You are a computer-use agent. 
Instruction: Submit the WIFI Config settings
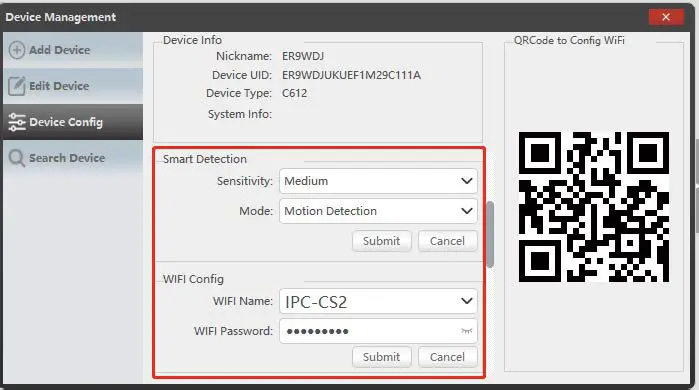tap(382, 357)
